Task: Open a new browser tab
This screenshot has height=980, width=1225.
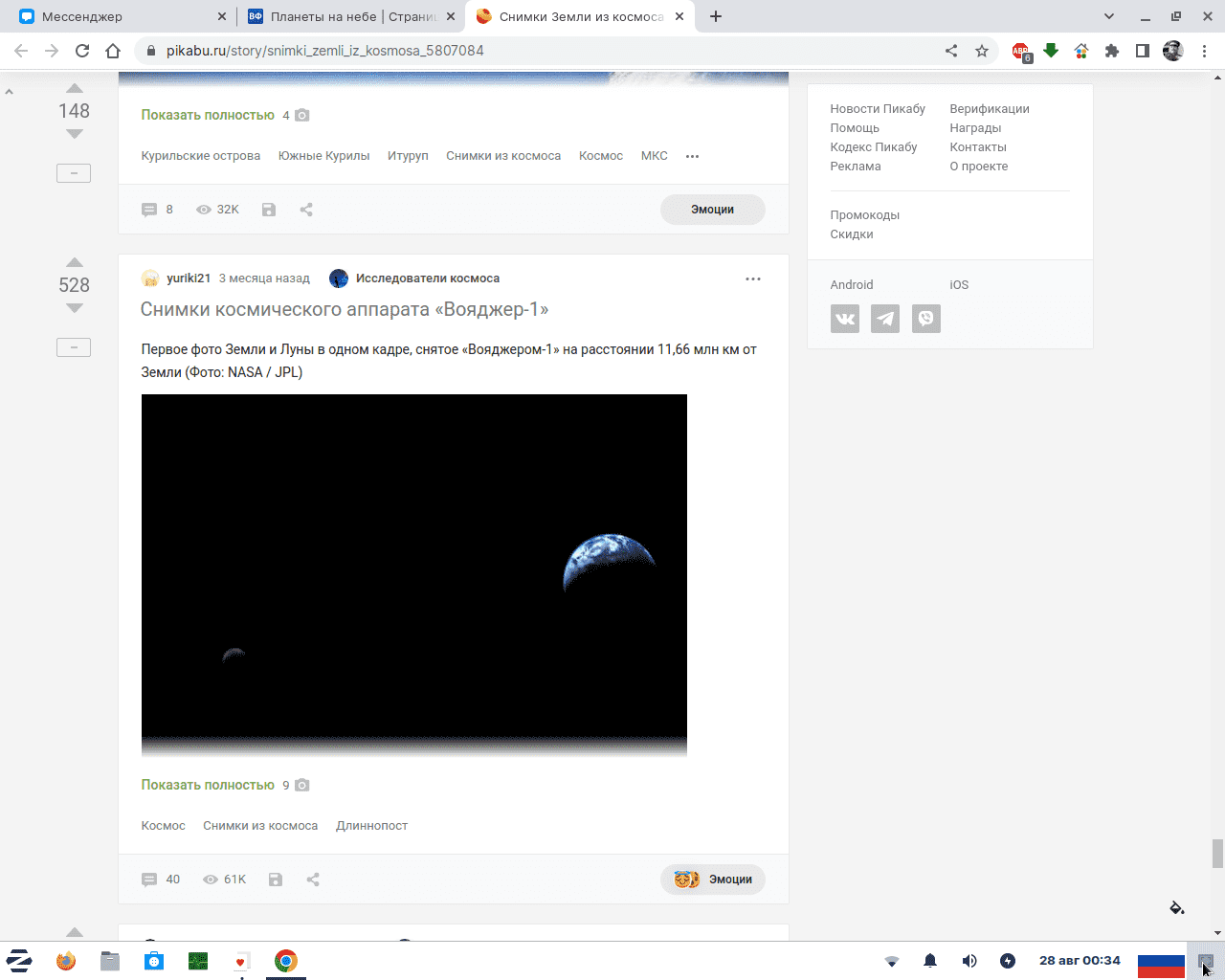Action: click(x=716, y=16)
